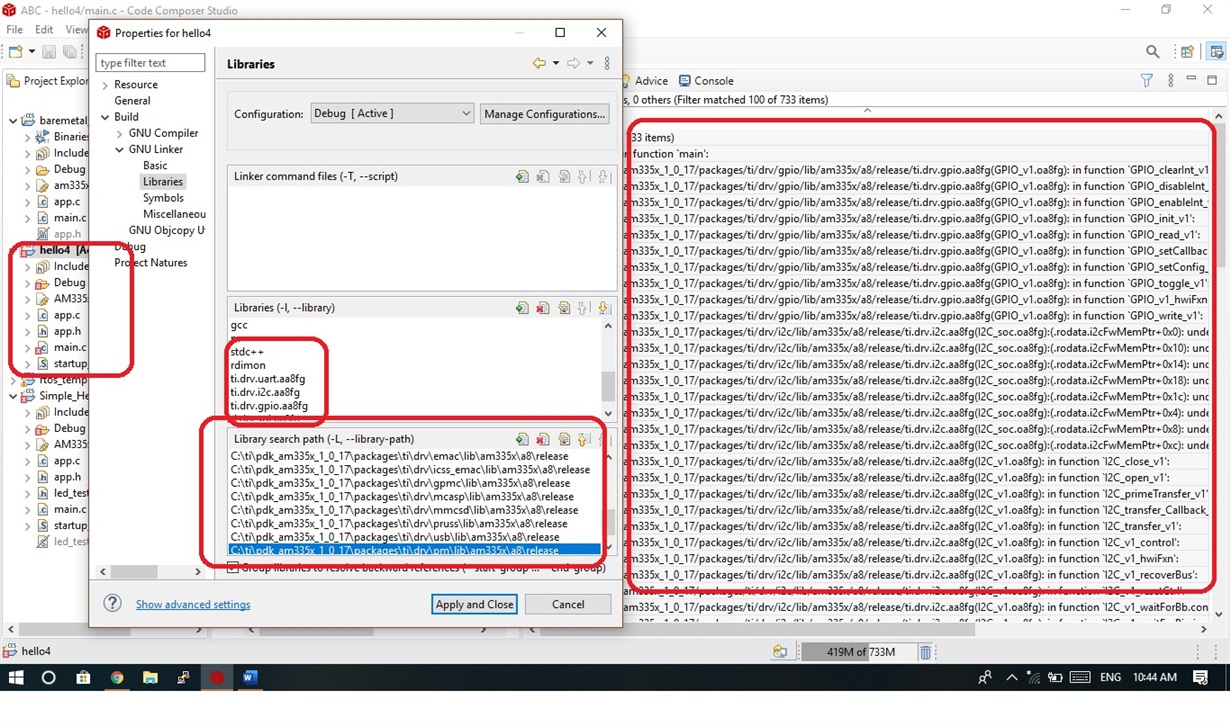
Task: Add a new library to Libraries list
Action: pos(522,308)
